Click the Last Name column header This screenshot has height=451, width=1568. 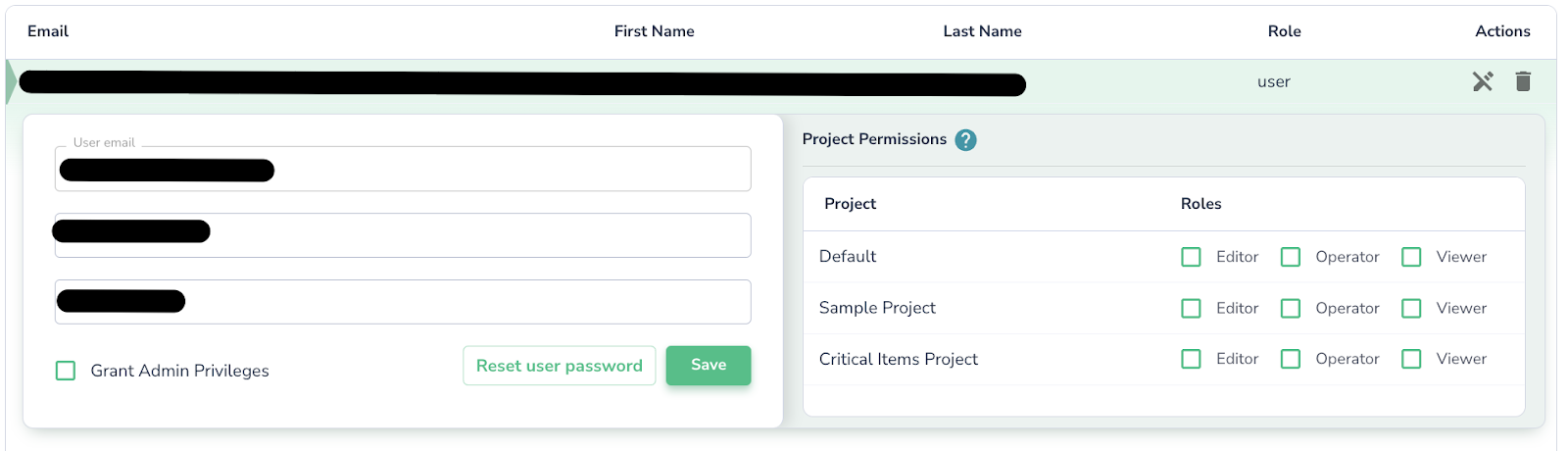[x=983, y=31]
